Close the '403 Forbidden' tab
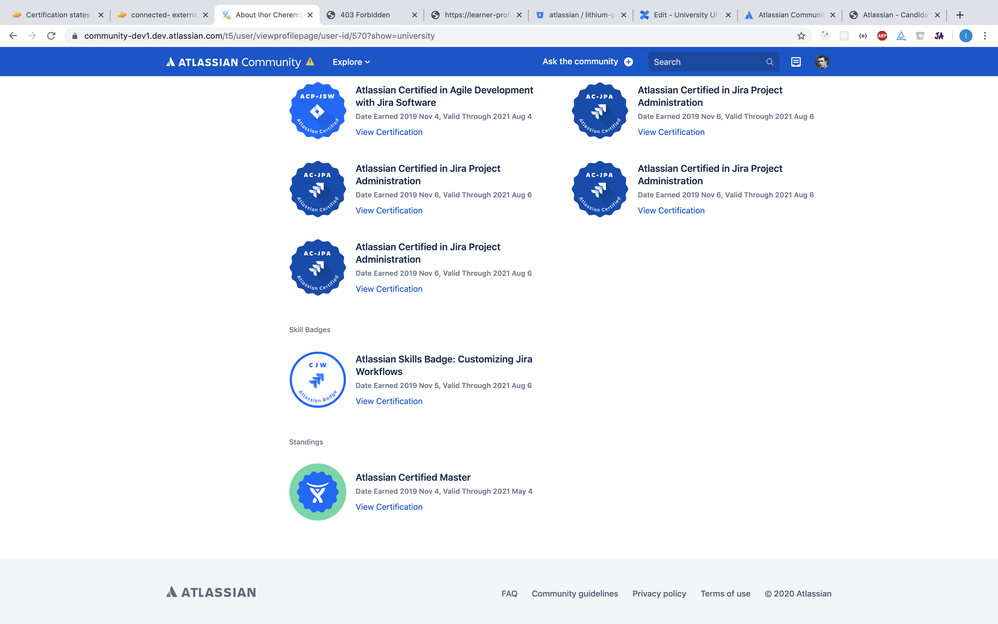Viewport: 998px width, 624px height. tap(414, 15)
